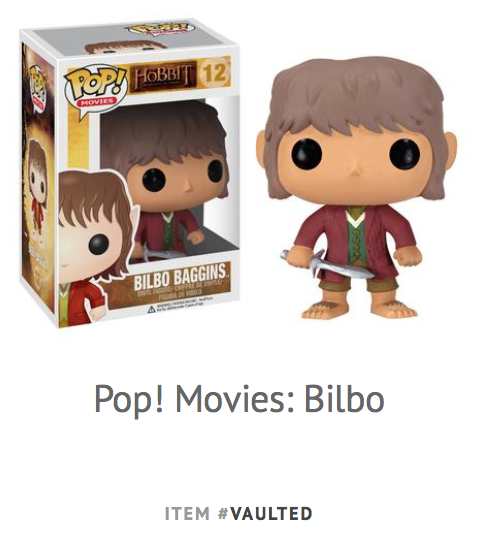Click the unboxed figure's left black eye
This screenshot has width=478, height=548.
(307, 154)
